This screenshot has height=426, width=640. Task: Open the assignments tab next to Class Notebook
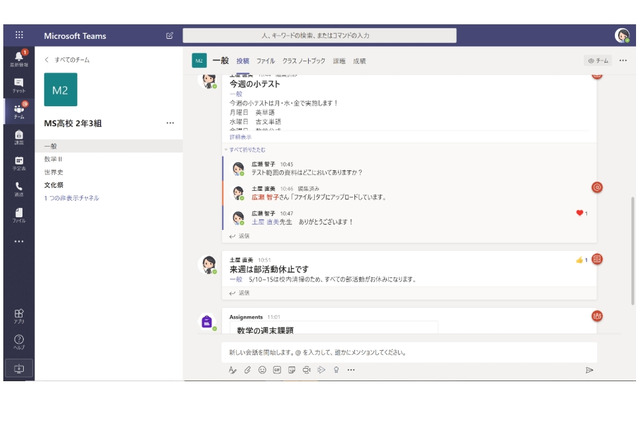pos(339,61)
